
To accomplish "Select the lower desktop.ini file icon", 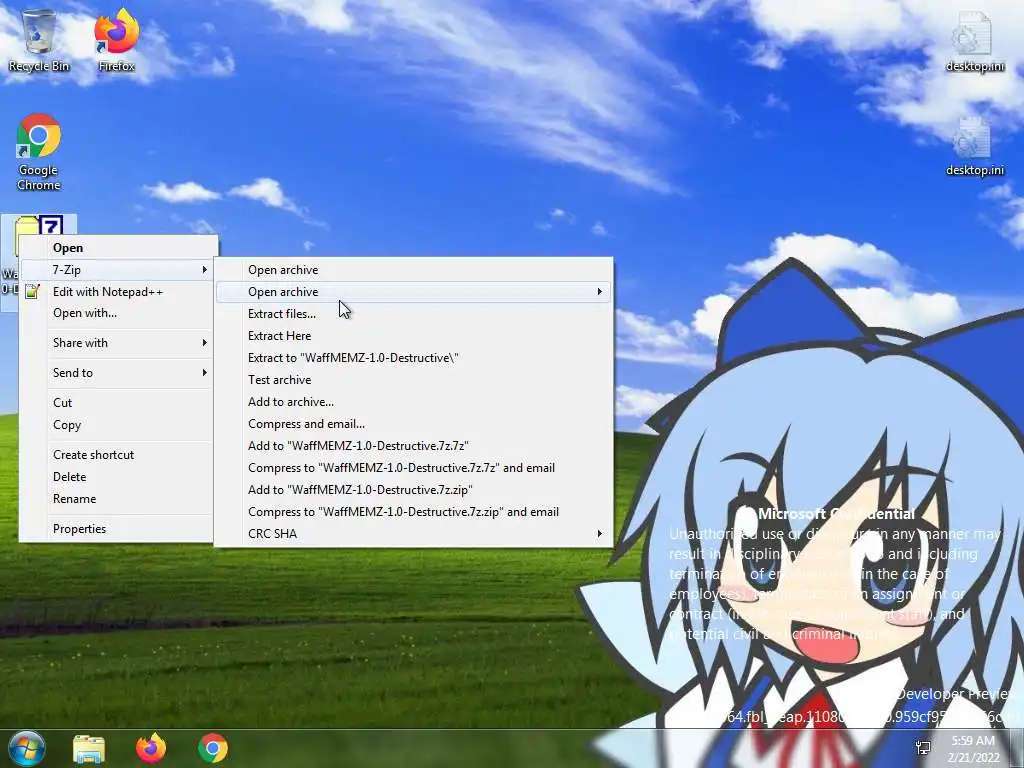I will tap(974, 146).
